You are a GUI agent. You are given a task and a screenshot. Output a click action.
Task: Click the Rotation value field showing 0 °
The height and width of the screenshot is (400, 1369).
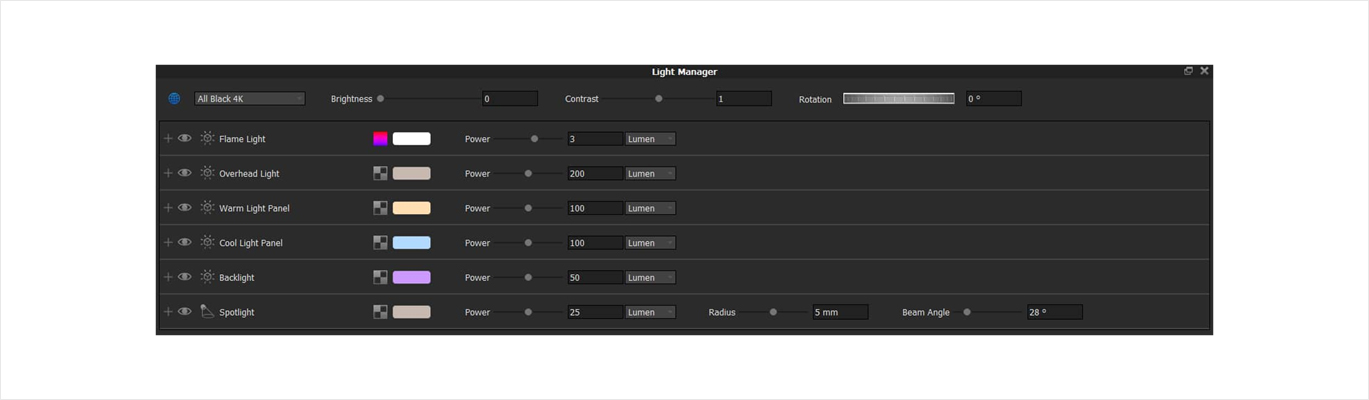coord(994,99)
